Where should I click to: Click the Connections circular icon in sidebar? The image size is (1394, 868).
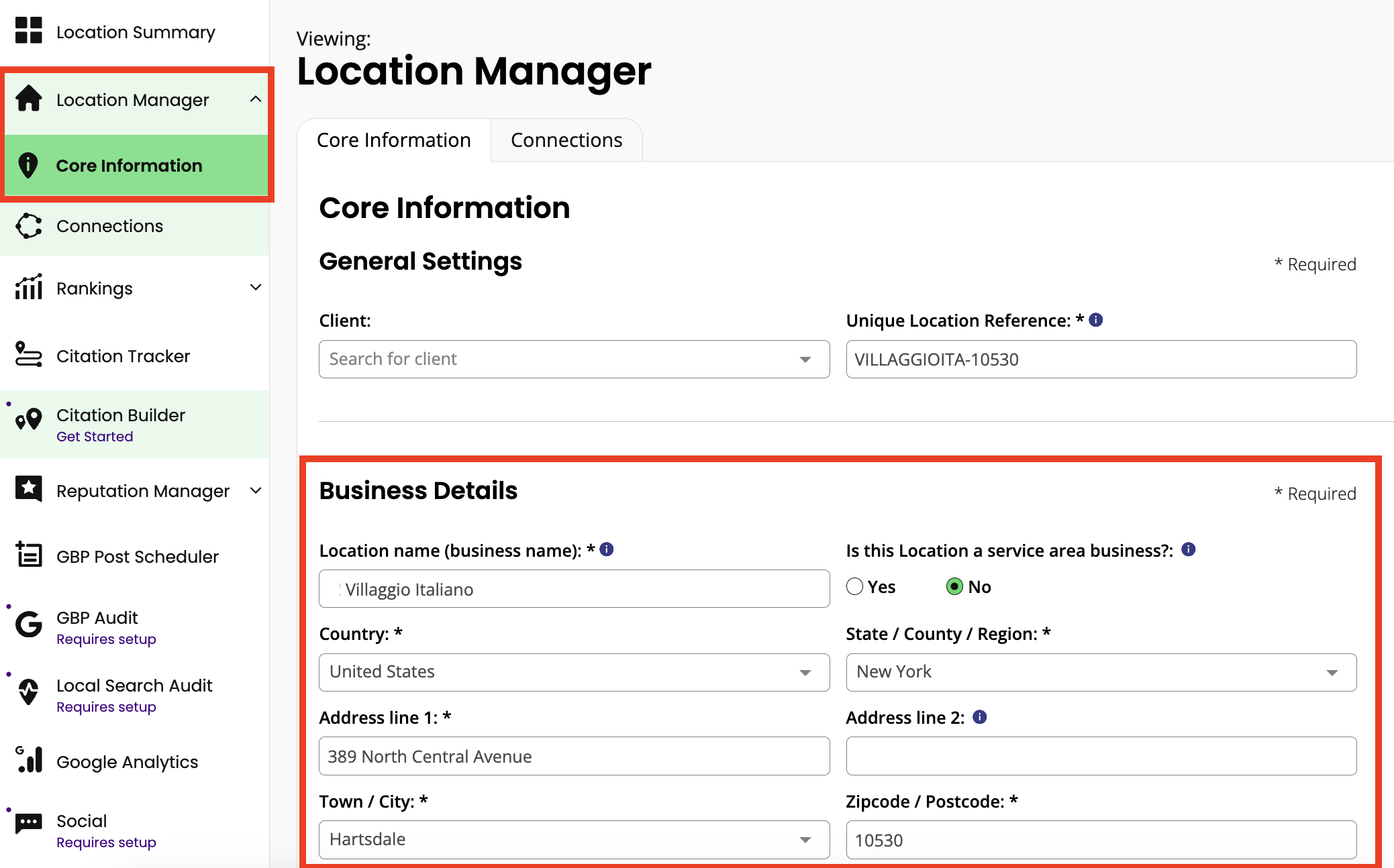pos(29,226)
